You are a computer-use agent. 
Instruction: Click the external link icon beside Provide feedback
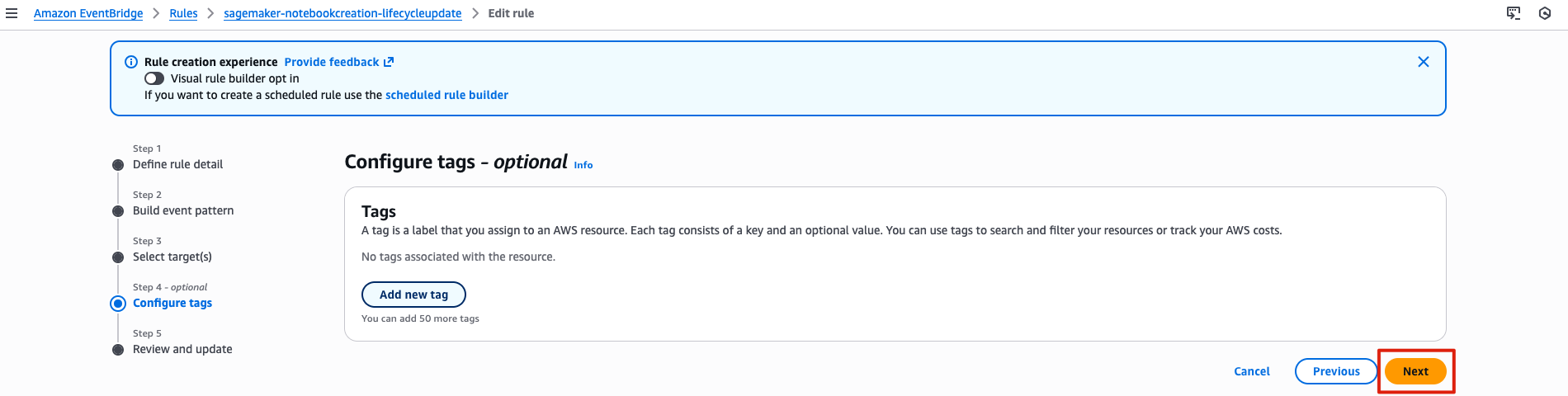pyautogui.click(x=389, y=62)
